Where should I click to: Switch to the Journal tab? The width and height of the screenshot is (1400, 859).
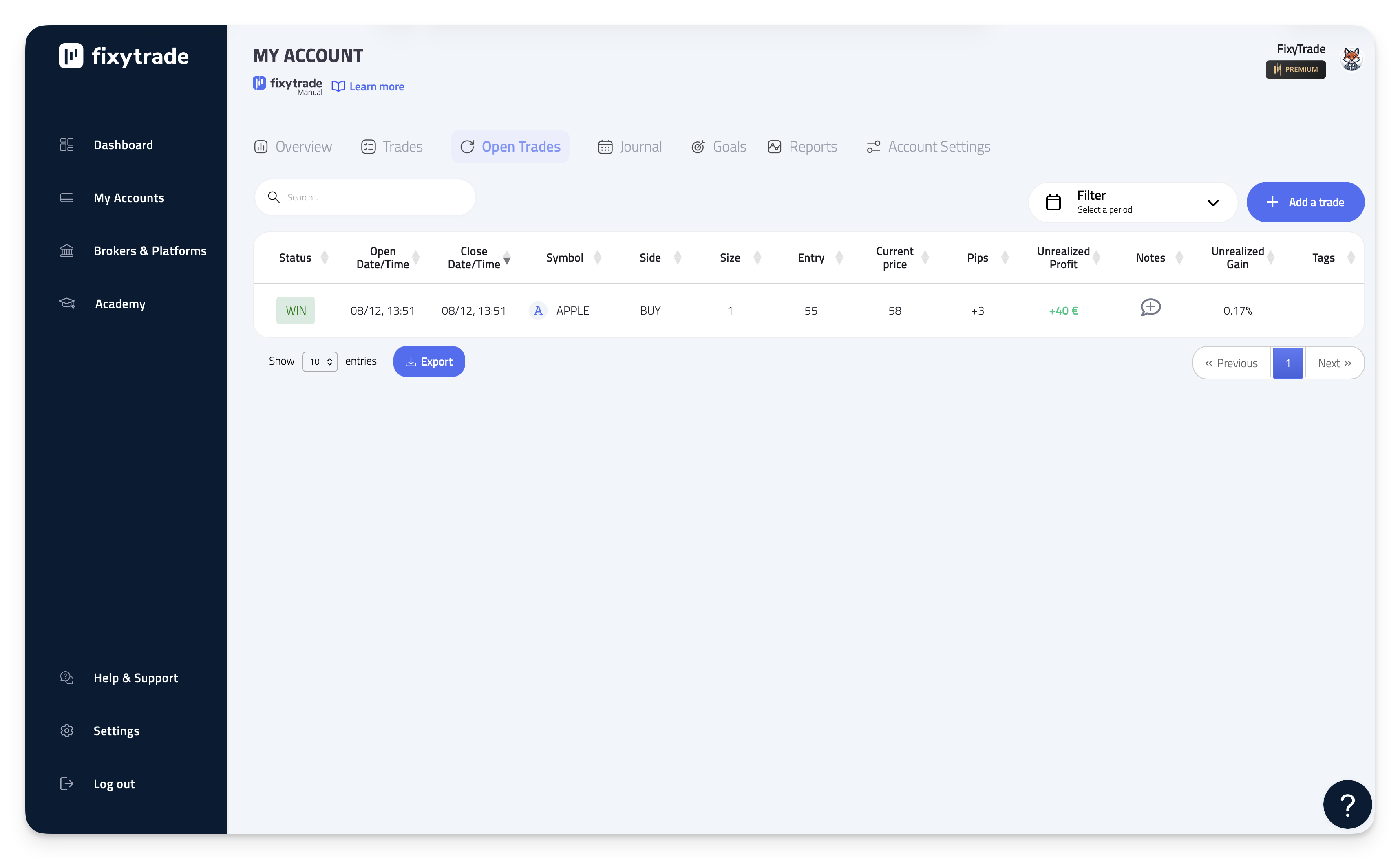click(x=630, y=147)
